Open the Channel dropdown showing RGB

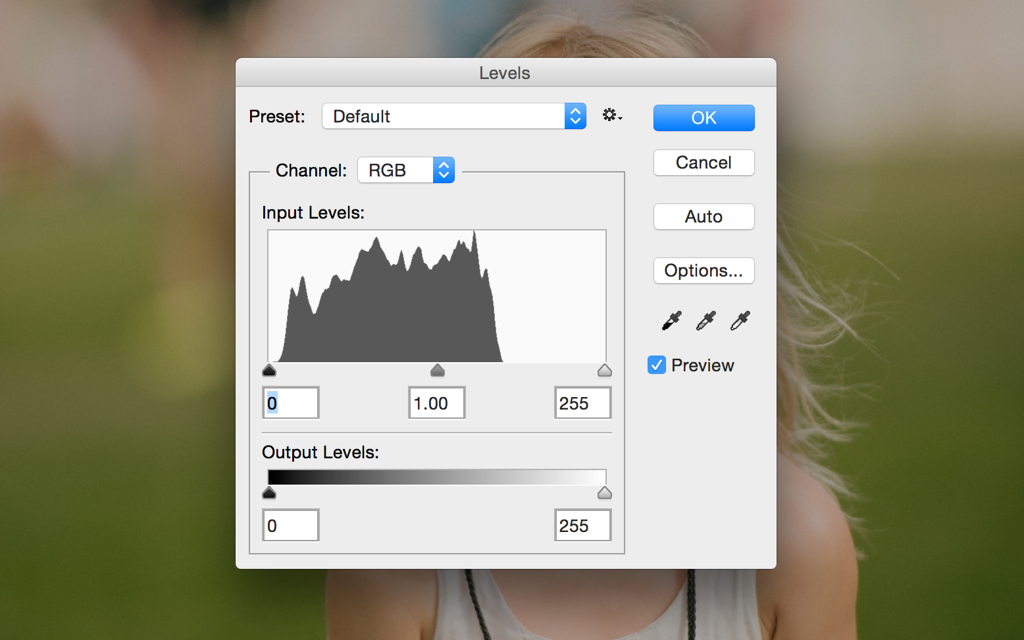click(406, 170)
